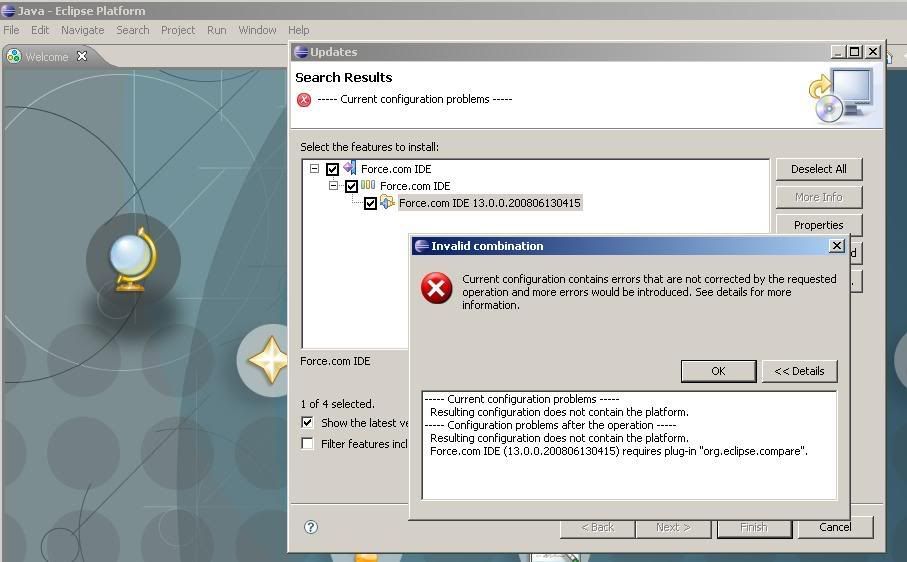Collapse the nested Force.com IDE category node
Image resolution: width=907 pixels, height=562 pixels.
click(x=334, y=186)
